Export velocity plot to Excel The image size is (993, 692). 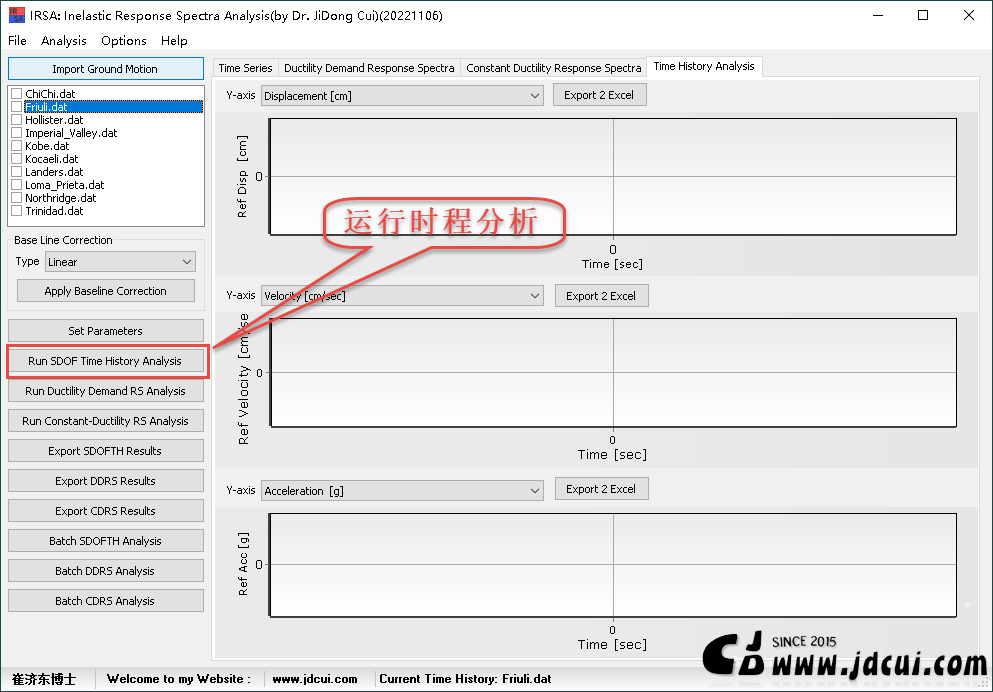point(602,296)
